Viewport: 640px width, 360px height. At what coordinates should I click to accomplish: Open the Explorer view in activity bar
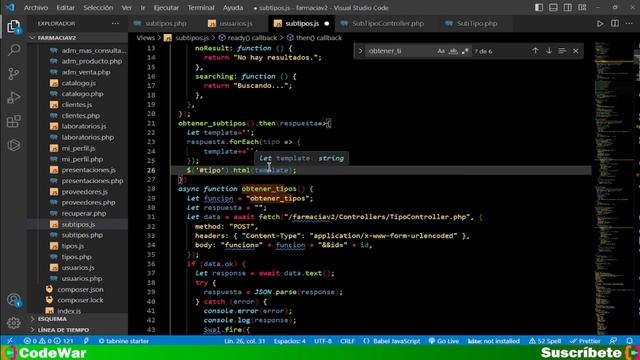pyautogui.click(x=13, y=27)
